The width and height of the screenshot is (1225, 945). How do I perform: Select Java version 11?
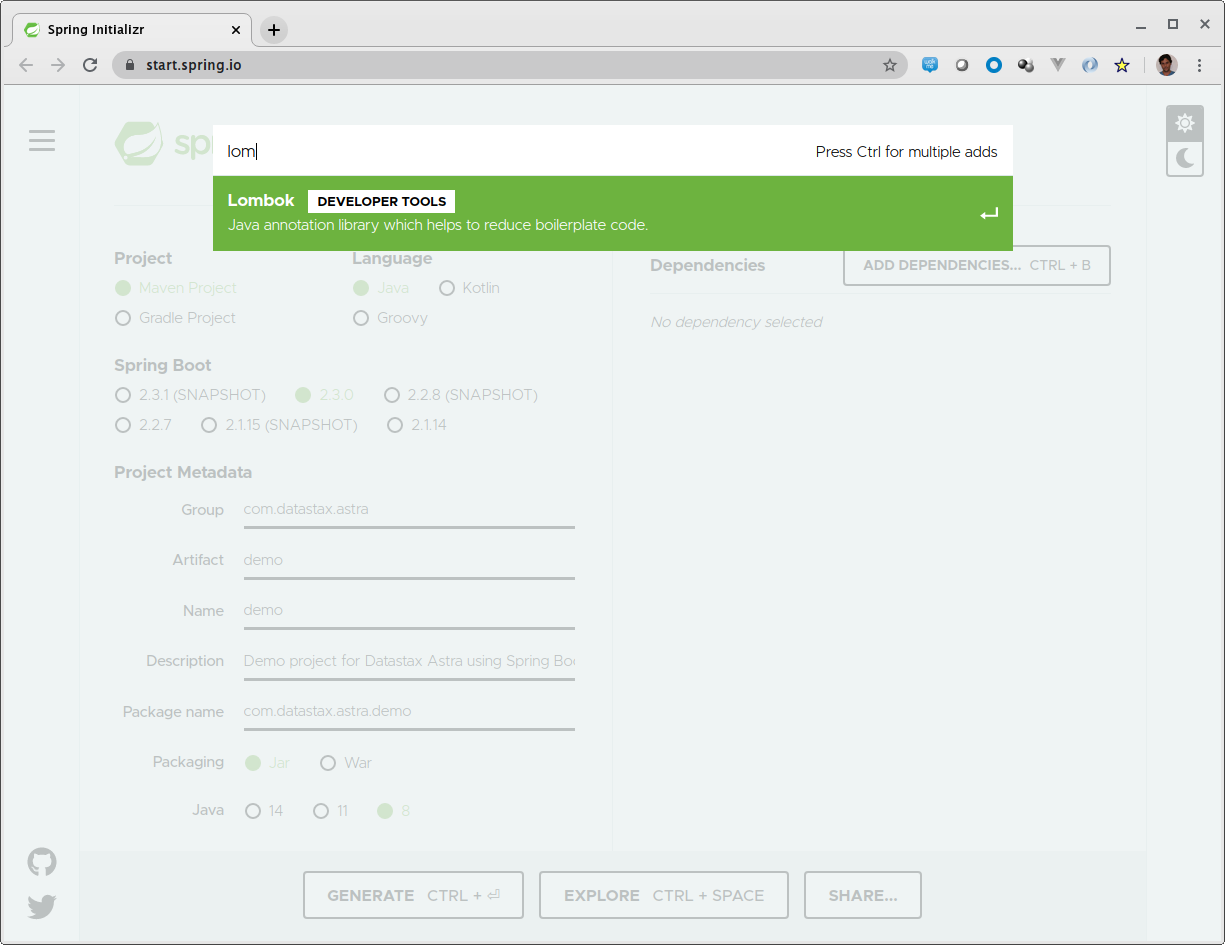point(330,811)
